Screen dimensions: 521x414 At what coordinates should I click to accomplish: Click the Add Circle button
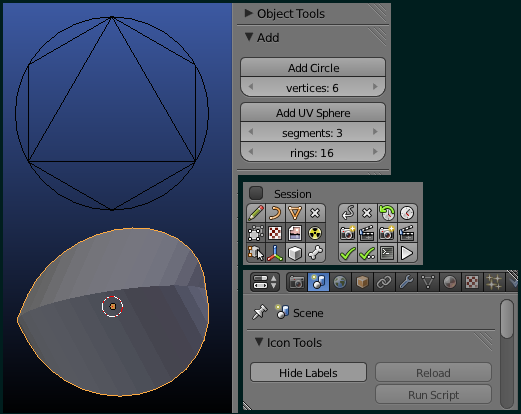[x=313, y=67]
